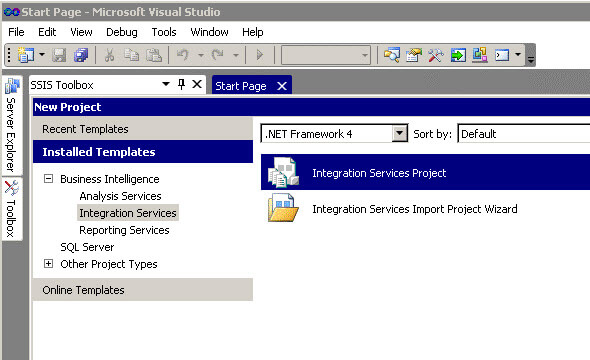
Task: Open the Help menu
Action: click(252, 32)
